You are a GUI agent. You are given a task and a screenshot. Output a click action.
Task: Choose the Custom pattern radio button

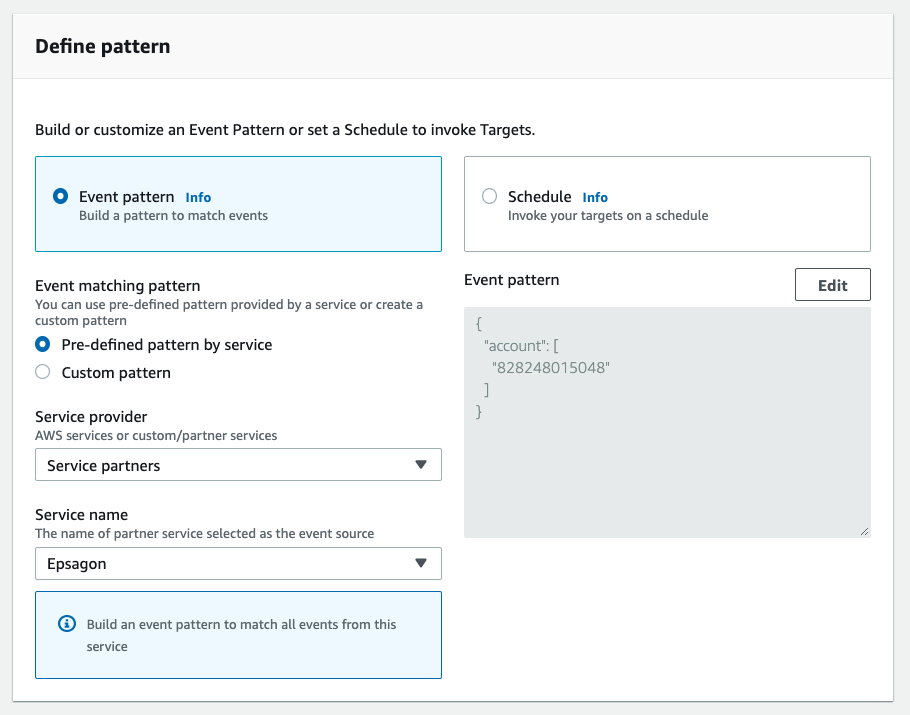[43, 372]
